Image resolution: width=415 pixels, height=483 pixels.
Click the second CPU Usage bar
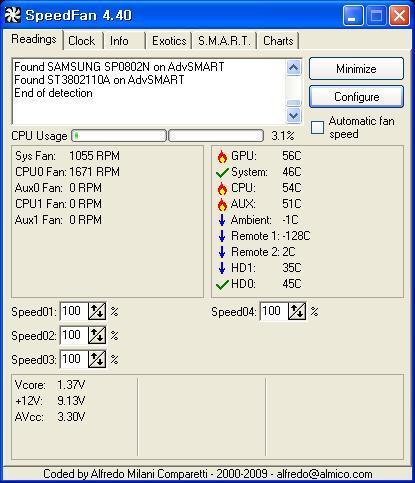(216, 136)
